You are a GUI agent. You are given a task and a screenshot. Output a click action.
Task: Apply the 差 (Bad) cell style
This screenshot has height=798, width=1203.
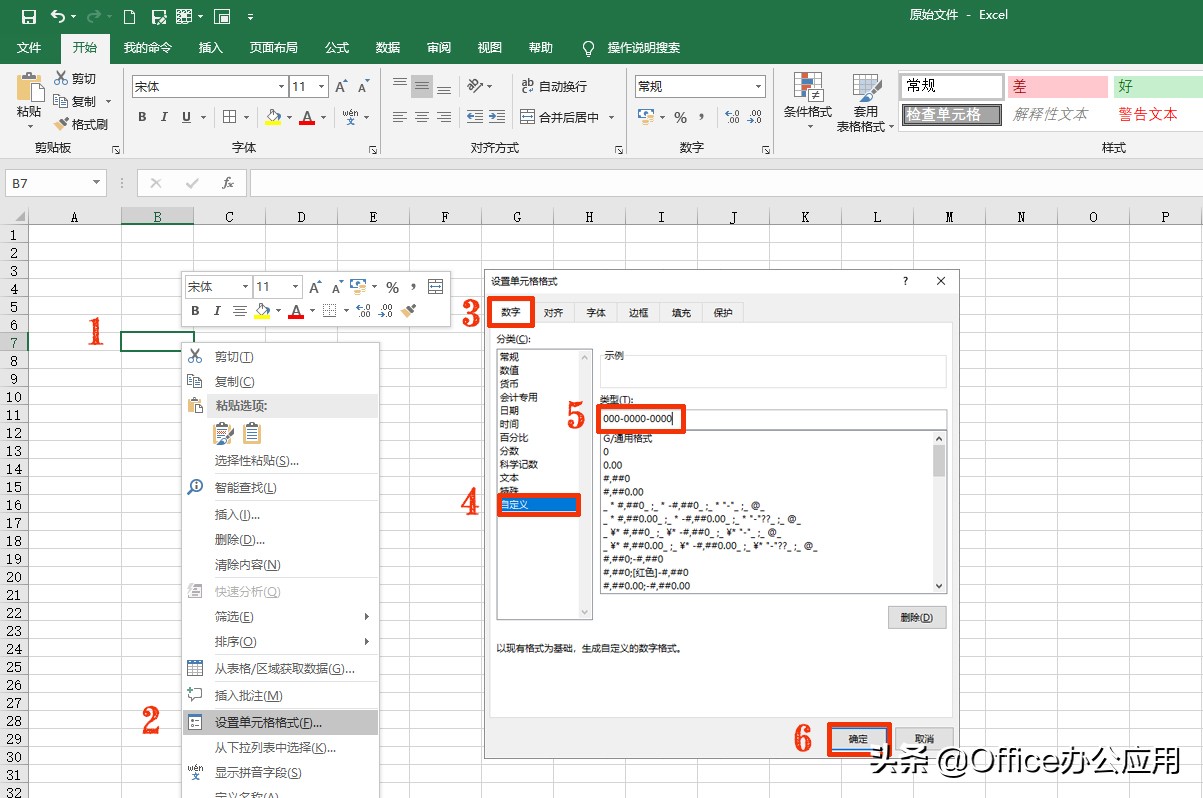tap(1057, 87)
